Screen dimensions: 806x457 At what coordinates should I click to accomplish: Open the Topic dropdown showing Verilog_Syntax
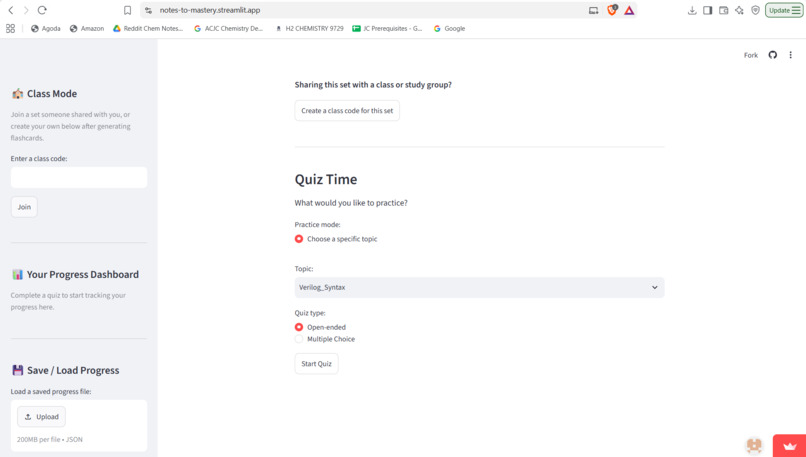point(479,287)
